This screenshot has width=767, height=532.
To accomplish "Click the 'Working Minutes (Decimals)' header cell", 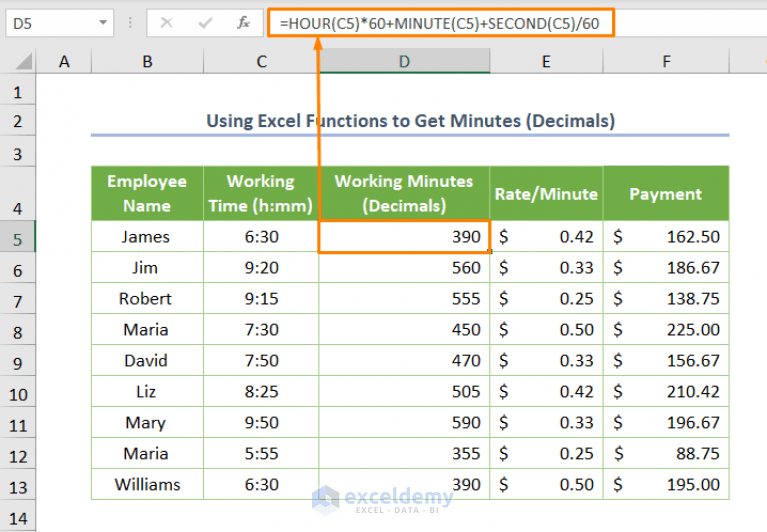I will point(404,193).
